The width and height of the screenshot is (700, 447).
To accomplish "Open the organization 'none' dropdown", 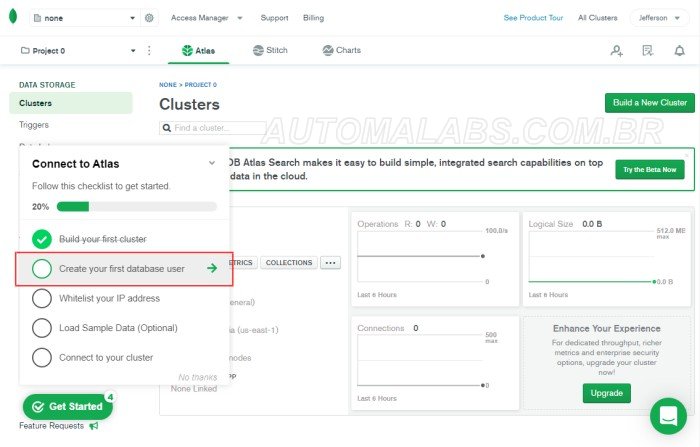I will click(85, 18).
